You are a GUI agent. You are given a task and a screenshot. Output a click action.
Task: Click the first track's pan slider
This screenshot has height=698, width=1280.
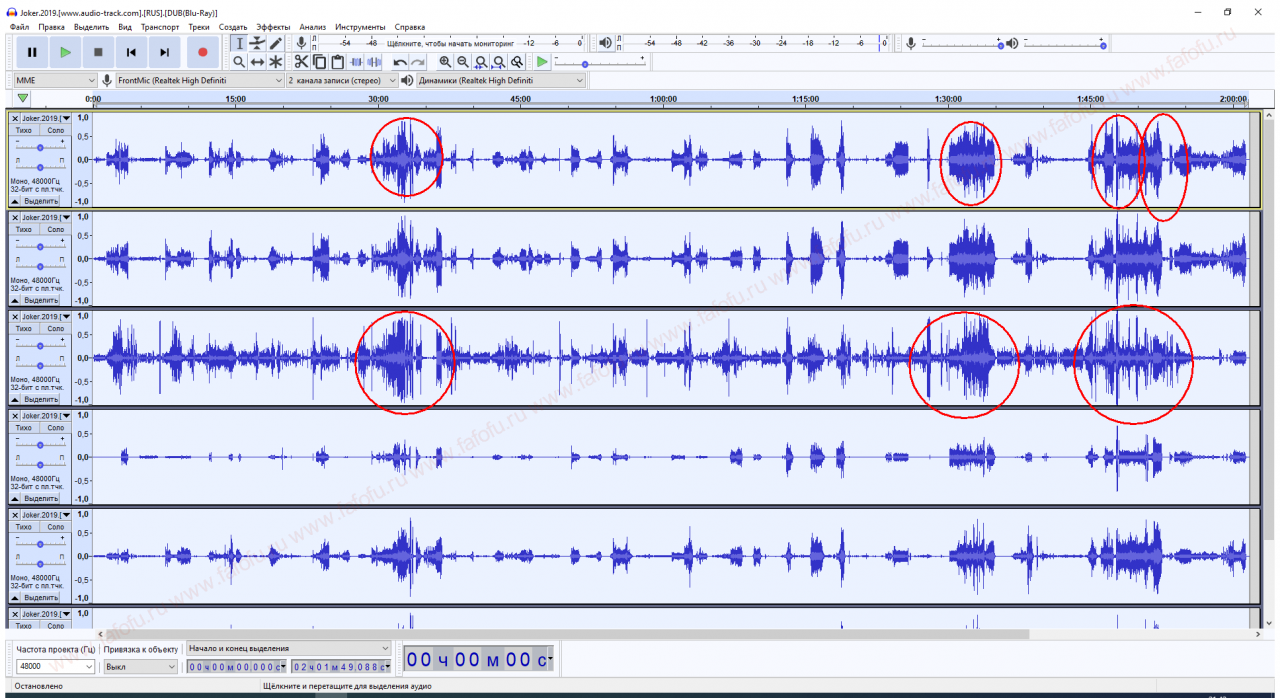pos(40,165)
